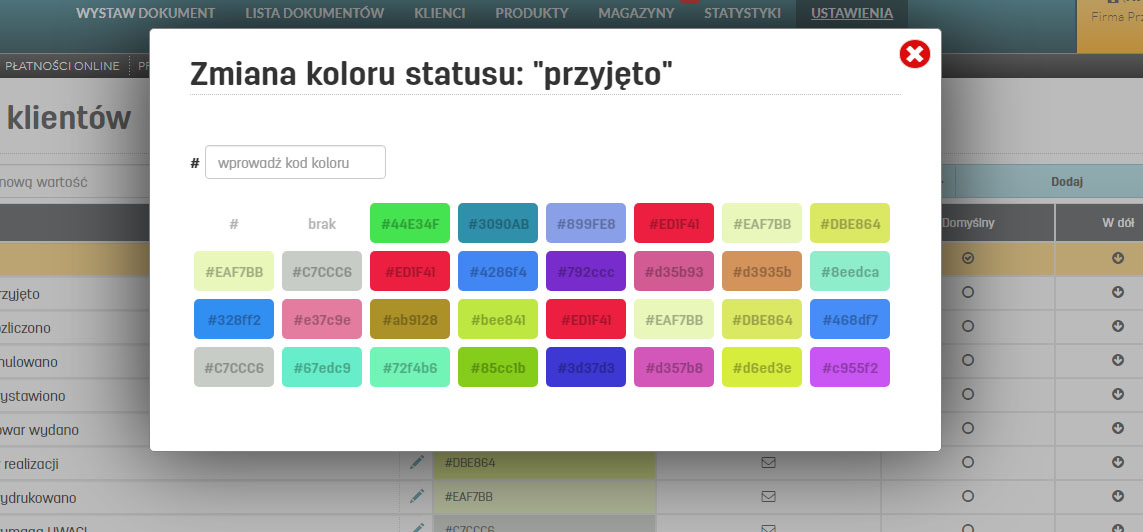
Task: Set wystawiono as the default status
Action: [x=968, y=394]
